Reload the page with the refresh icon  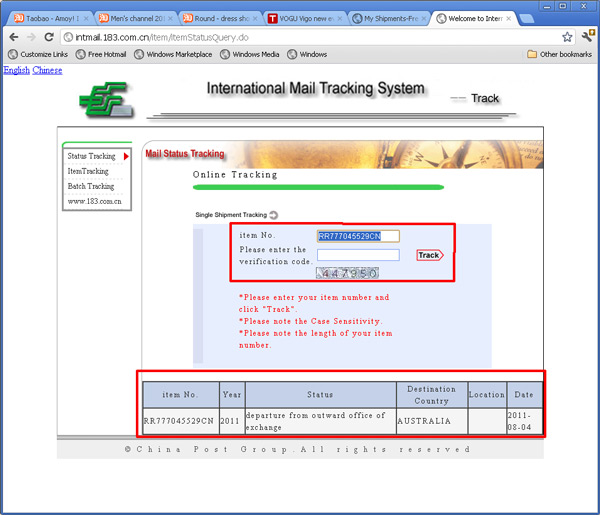point(49,37)
